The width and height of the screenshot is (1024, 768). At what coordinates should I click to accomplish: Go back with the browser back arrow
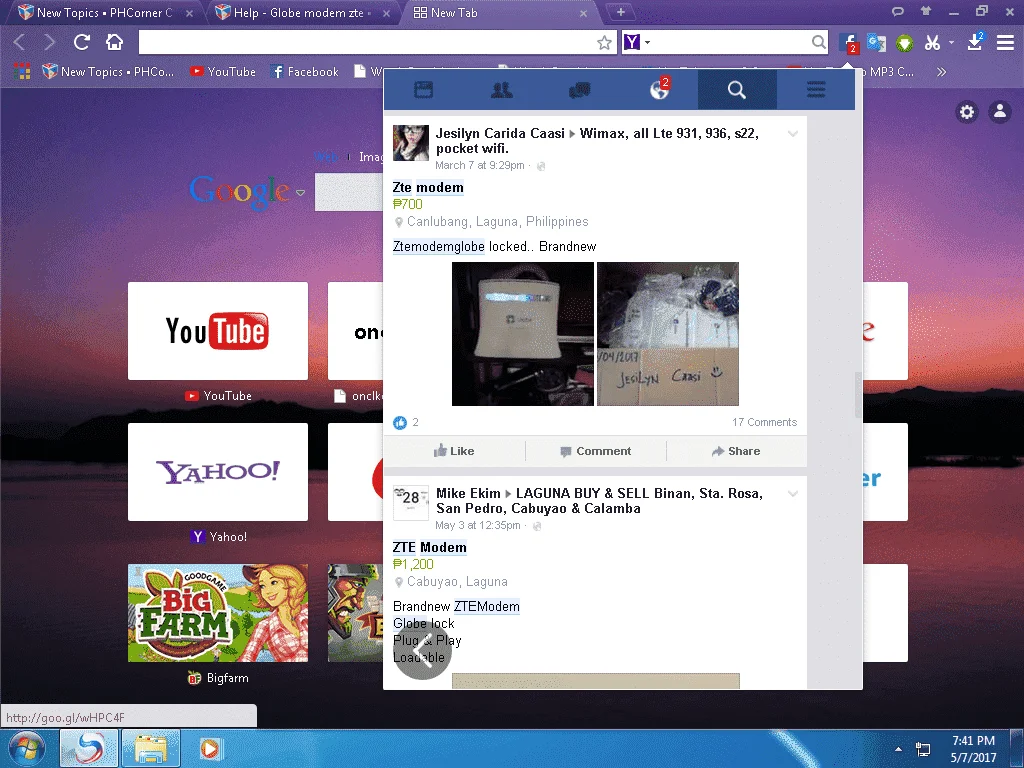(19, 42)
